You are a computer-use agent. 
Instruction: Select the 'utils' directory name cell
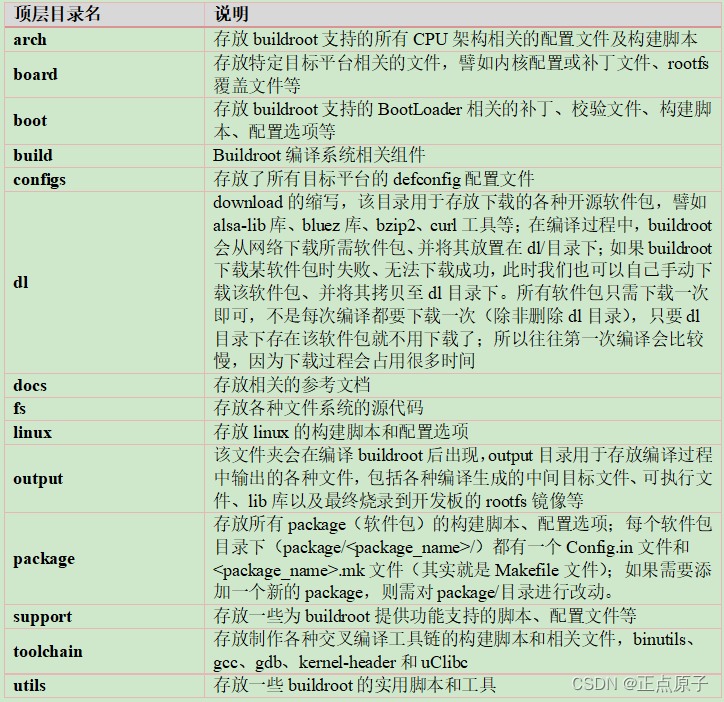[104, 685]
